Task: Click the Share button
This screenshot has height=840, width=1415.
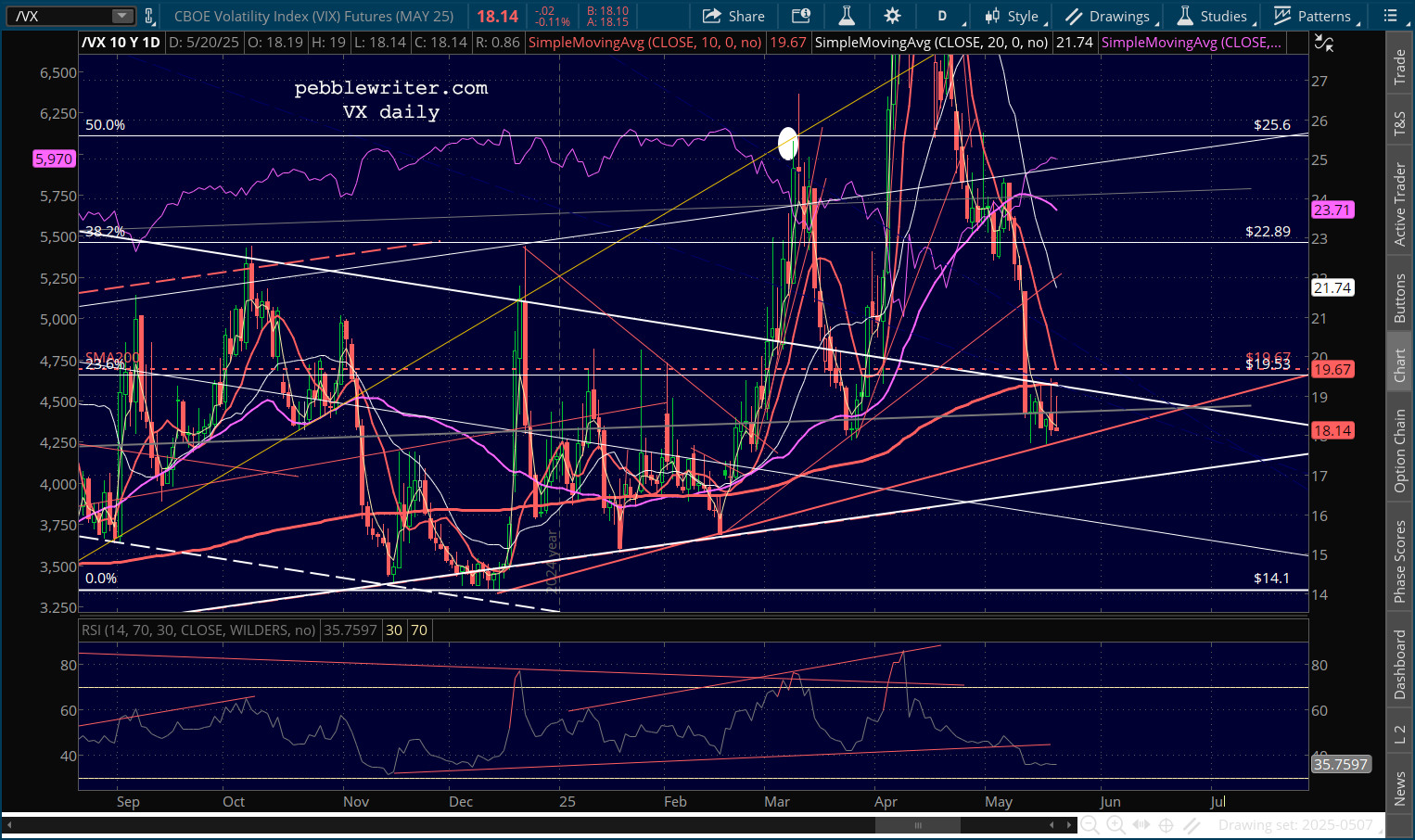Action: tap(733, 16)
